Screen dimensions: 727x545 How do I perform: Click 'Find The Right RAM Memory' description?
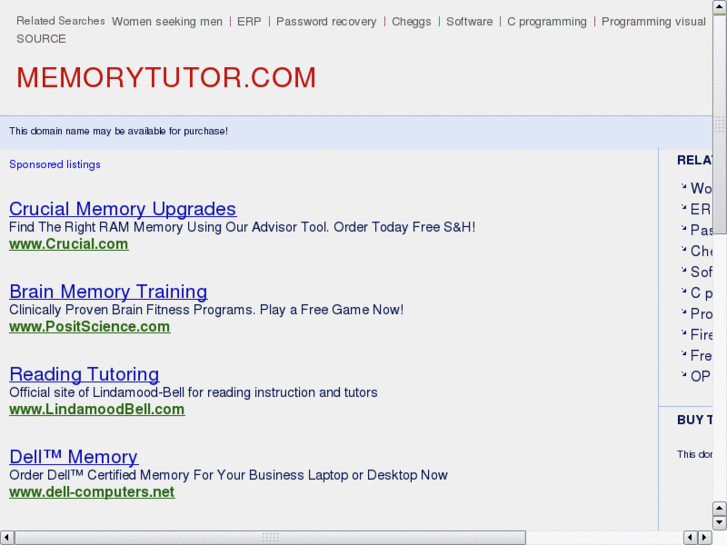[x=242, y=227]
